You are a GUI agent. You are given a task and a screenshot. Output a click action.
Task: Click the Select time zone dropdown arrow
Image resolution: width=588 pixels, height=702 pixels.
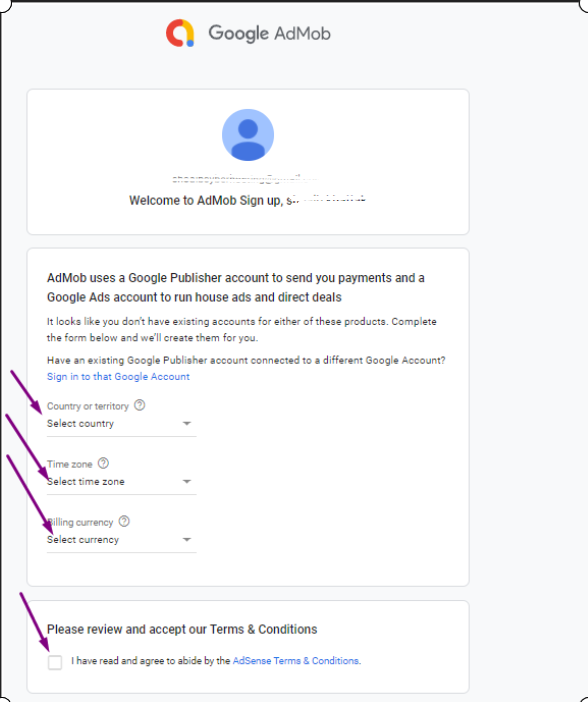(187, 481)
